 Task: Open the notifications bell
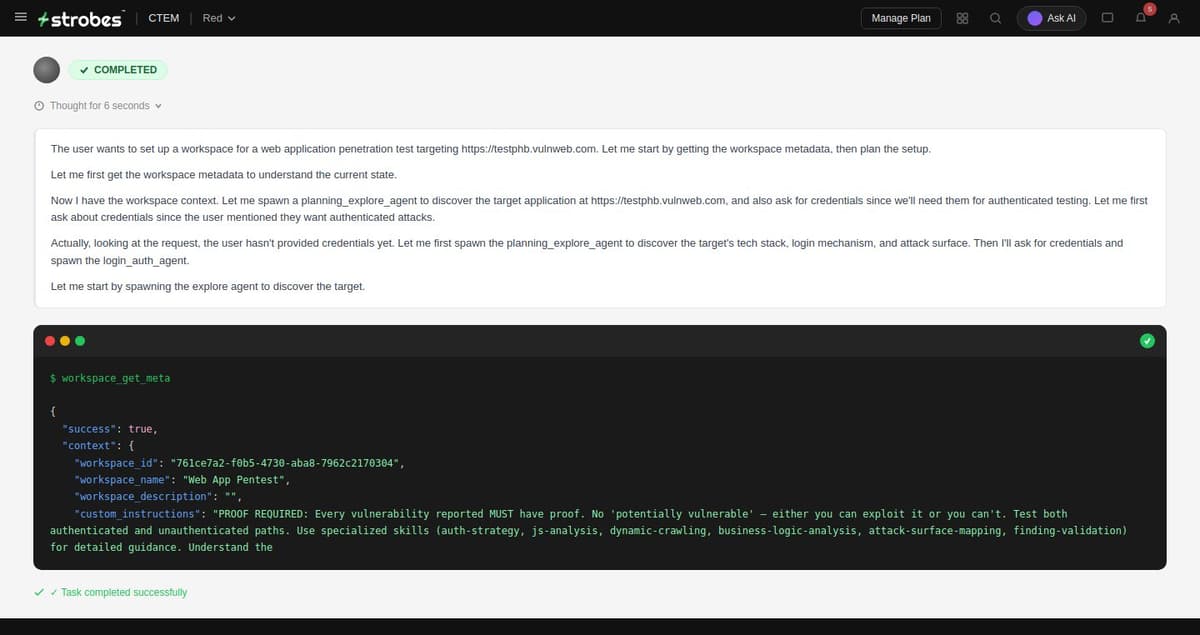pos(1141,19)
